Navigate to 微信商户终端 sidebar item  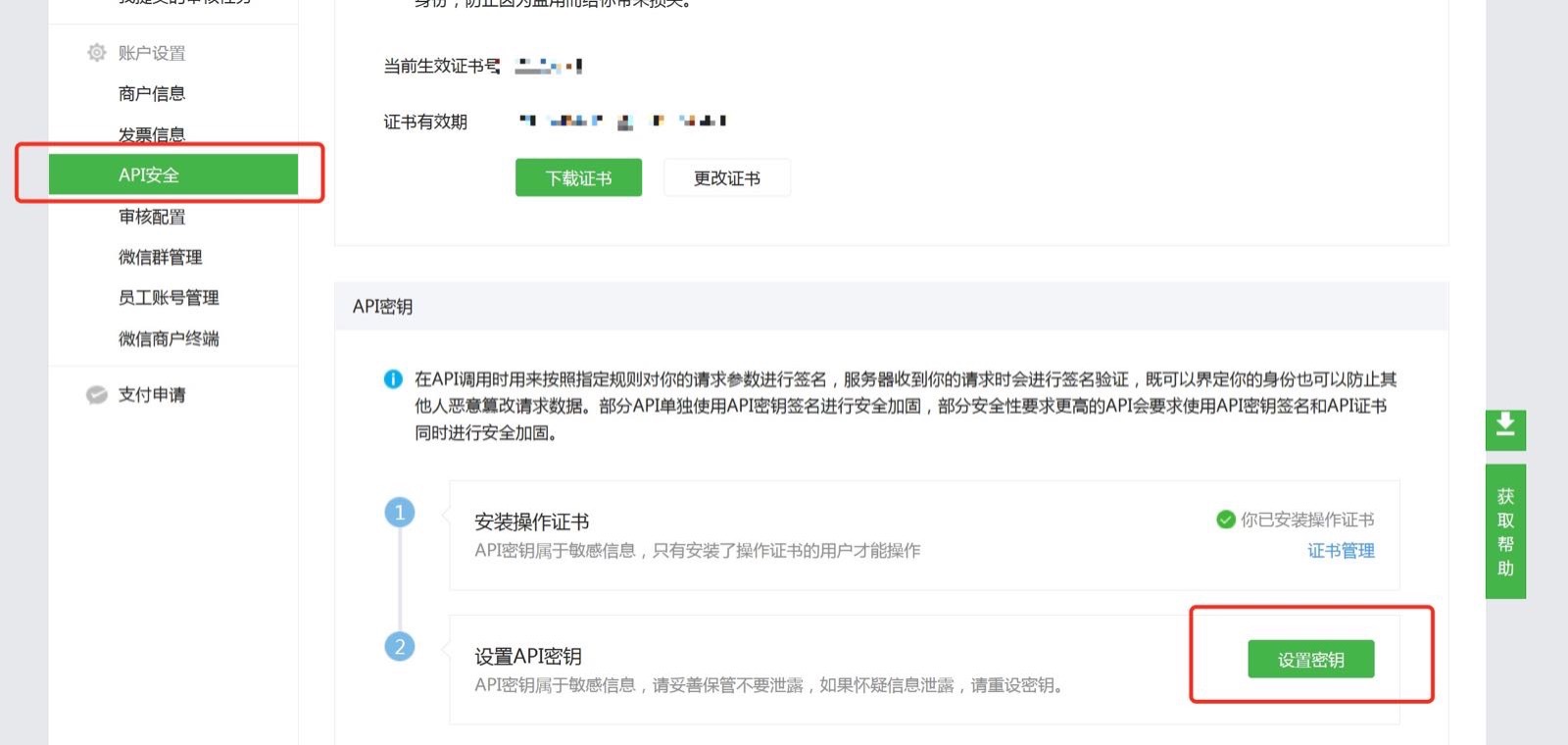tap(169, 339)
